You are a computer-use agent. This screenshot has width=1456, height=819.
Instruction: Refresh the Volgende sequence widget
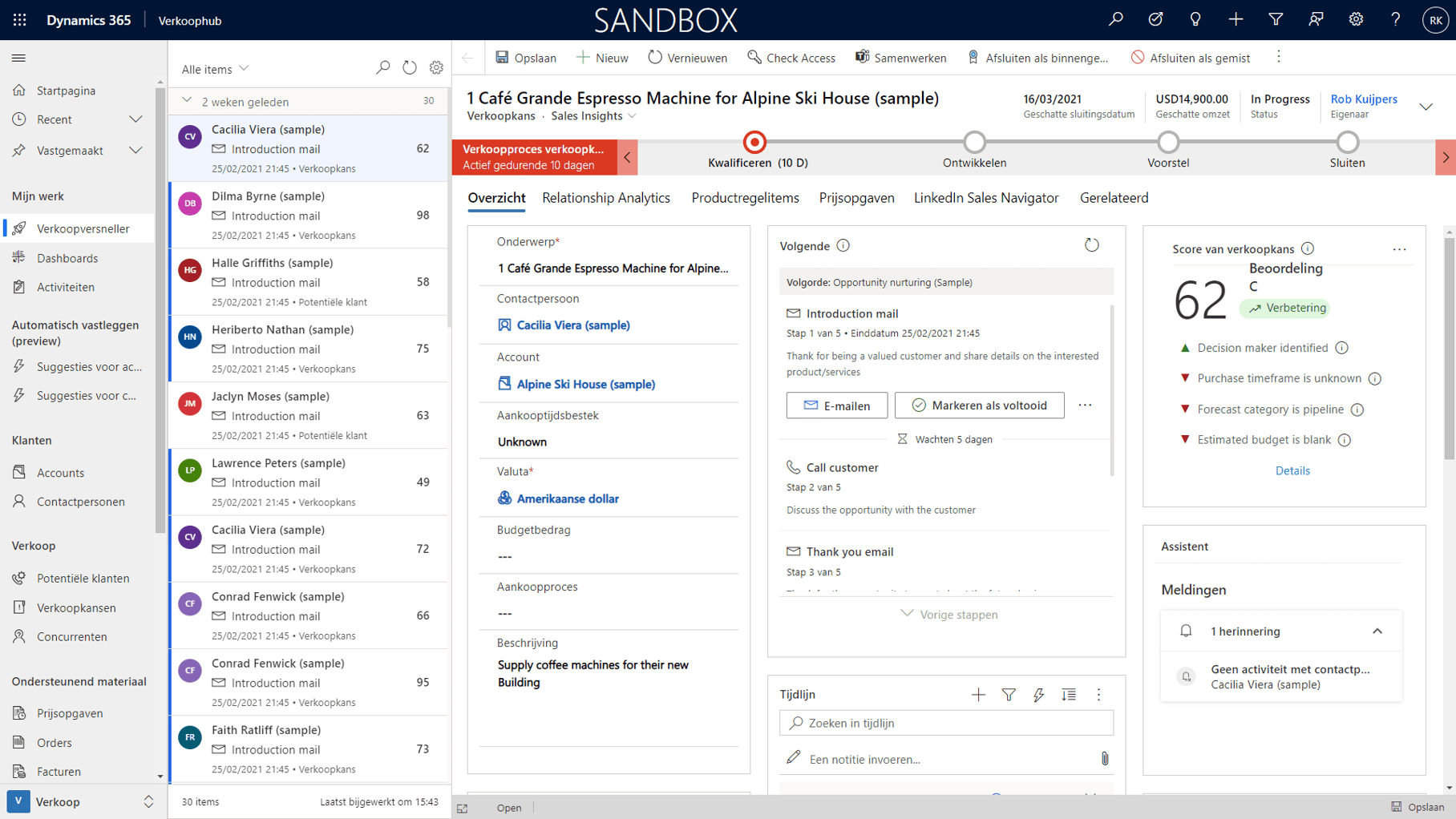tap(1091, 245)
